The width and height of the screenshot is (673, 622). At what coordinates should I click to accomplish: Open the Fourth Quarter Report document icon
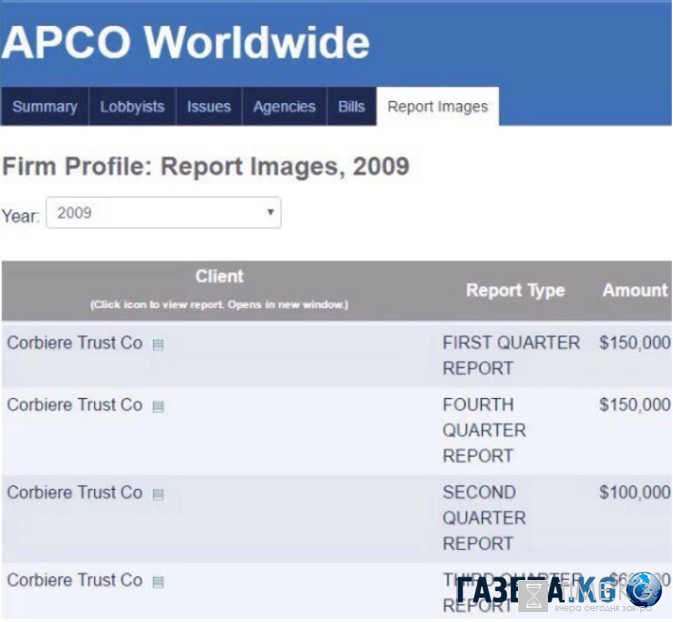point(158,407)
